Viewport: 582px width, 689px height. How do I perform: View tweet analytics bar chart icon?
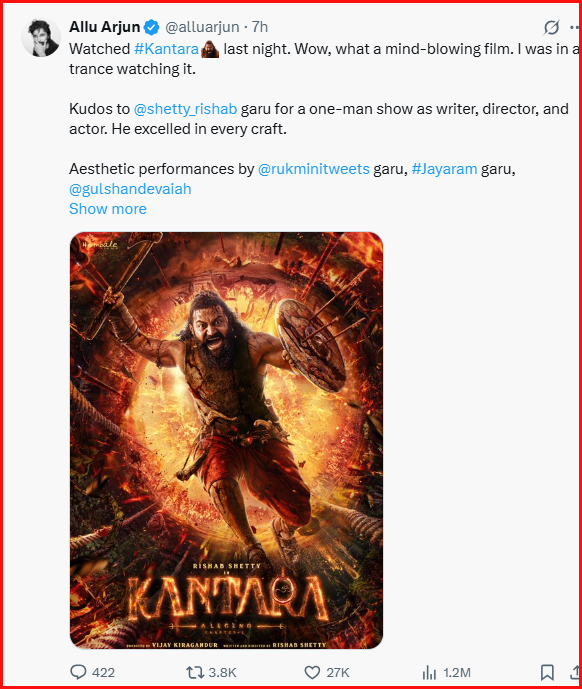[x=429, y=672]
